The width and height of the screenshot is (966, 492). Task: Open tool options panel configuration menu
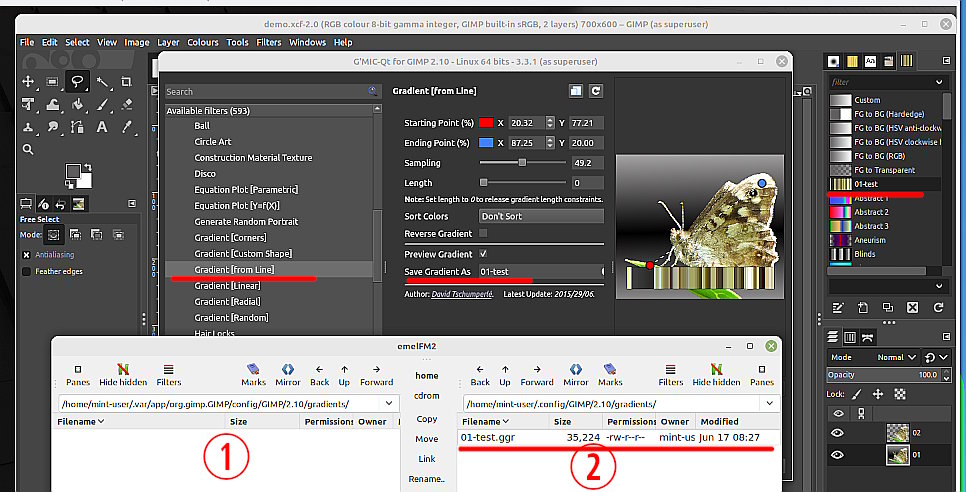point(132,204)
